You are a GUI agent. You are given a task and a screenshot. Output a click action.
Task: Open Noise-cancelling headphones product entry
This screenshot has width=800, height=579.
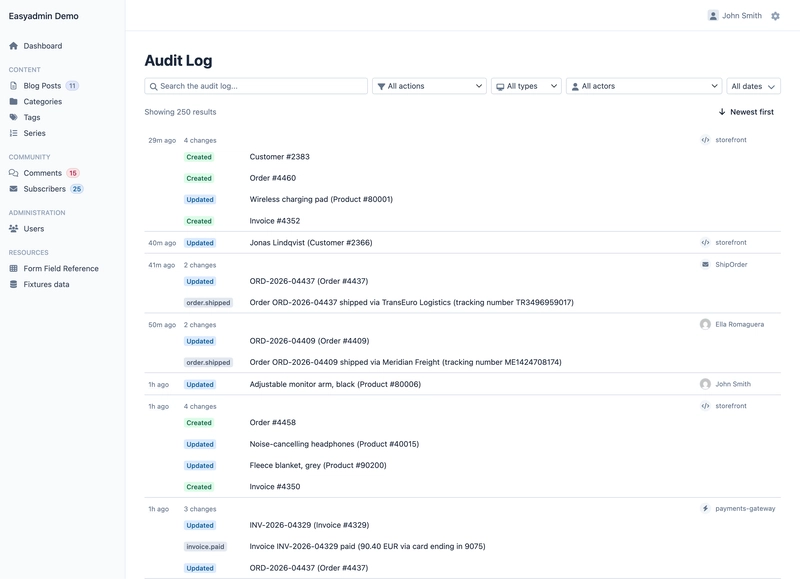tap(334, 444)
